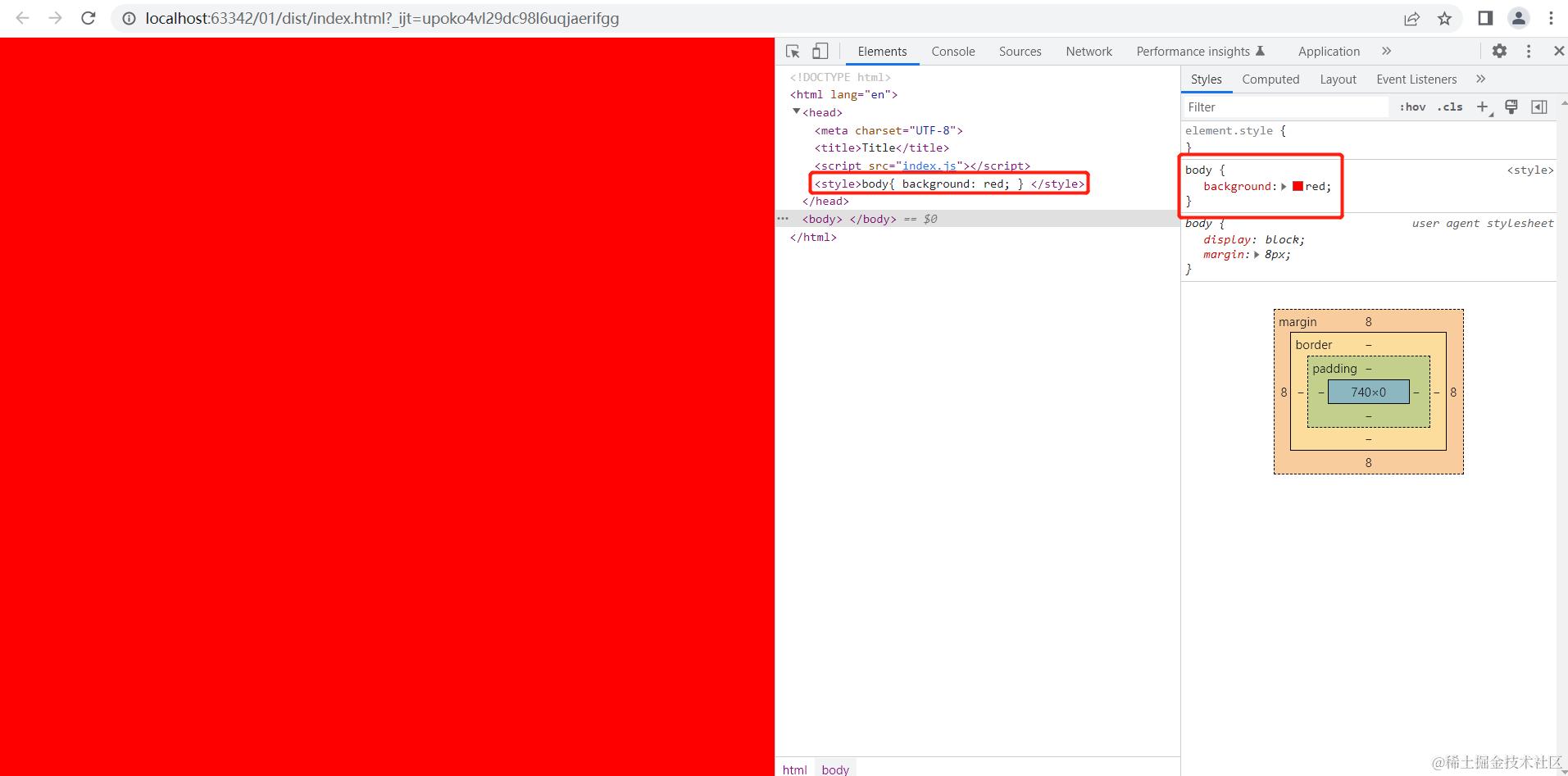
Task: Click the browser address bar URL
Action: 382,18
